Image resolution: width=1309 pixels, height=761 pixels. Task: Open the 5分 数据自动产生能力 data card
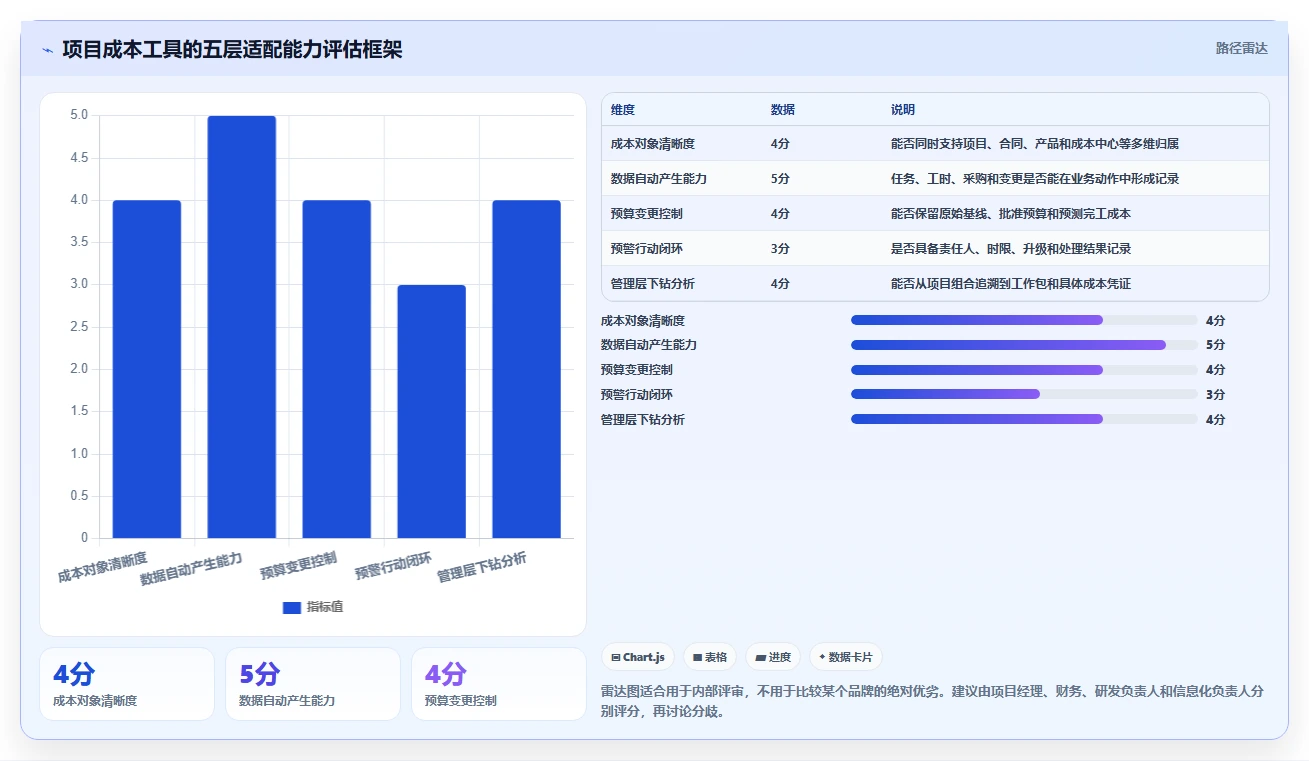[x=313, y=684]
